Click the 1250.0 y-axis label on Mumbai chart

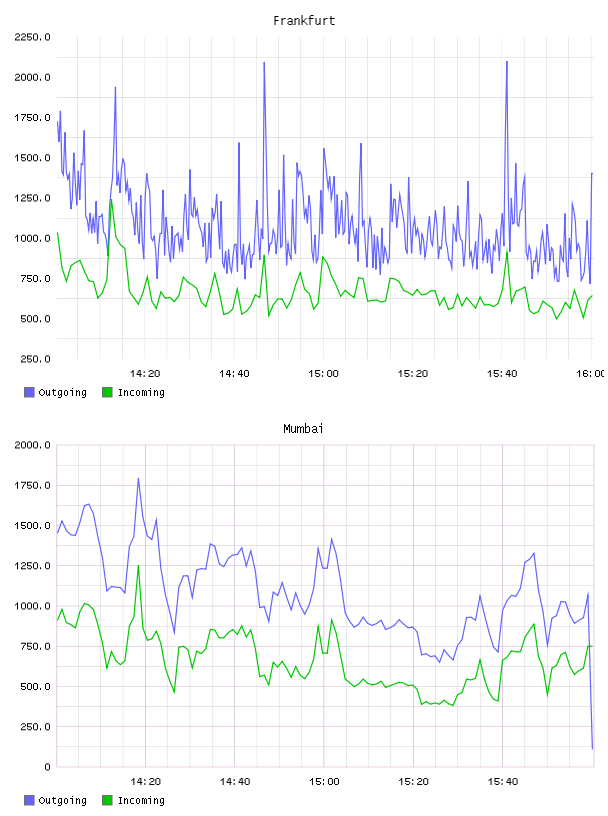(x=33, y=566)
